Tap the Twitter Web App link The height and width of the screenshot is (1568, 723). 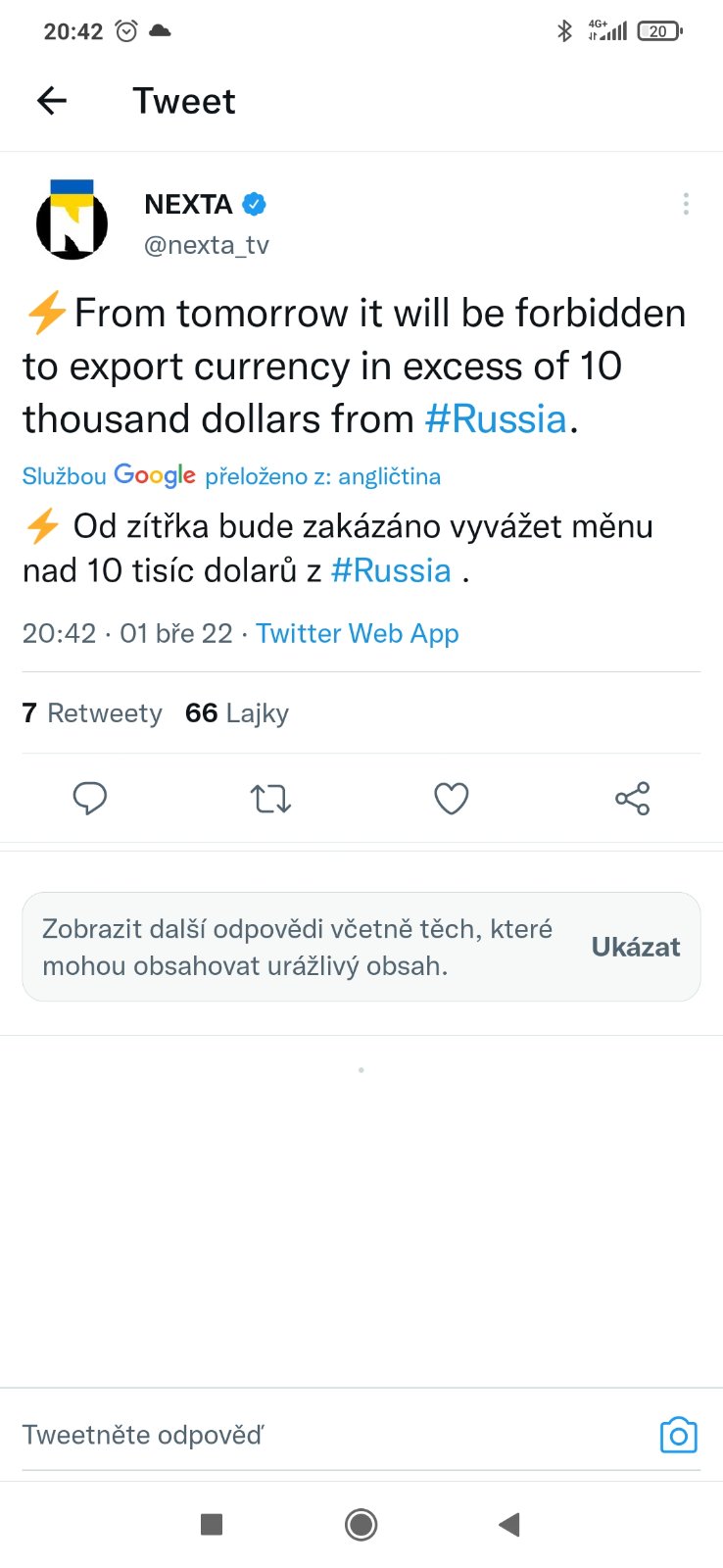click(x=357, y=633)
